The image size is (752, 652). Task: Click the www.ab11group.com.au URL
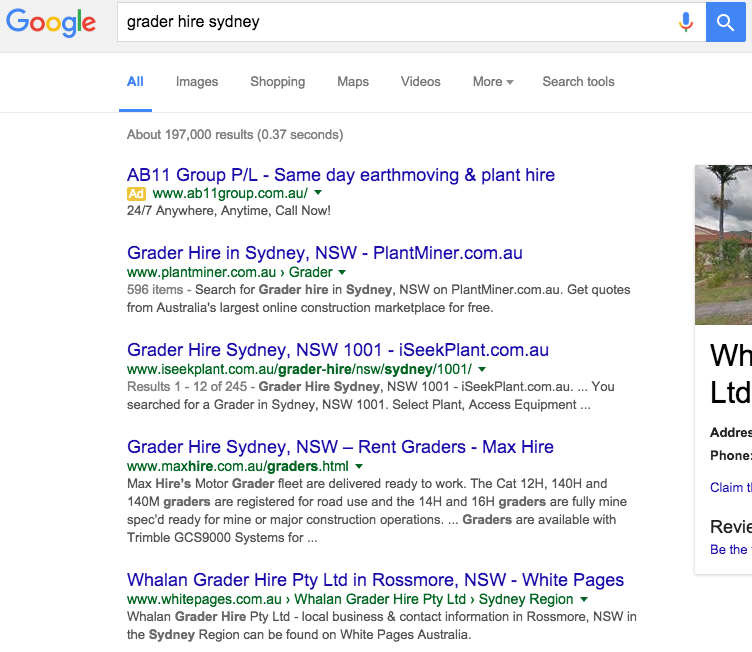coord(230,193)
